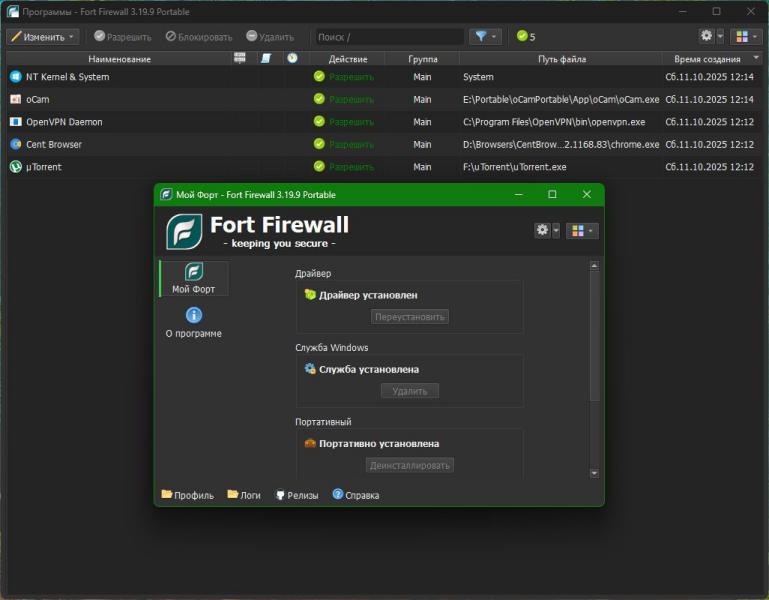This screenshot has width=769, height=600.
Task: Click the green check counter showing 5
Action: 525,37
